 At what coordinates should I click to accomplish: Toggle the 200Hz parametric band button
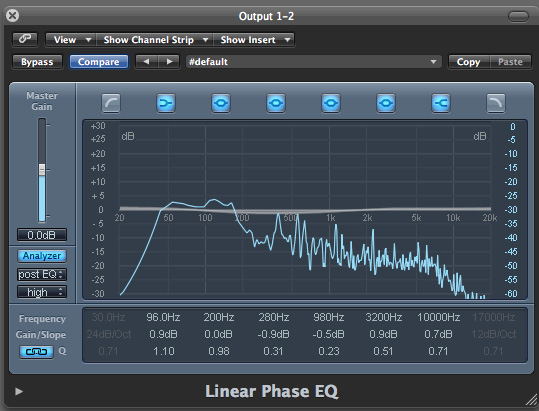221,103
